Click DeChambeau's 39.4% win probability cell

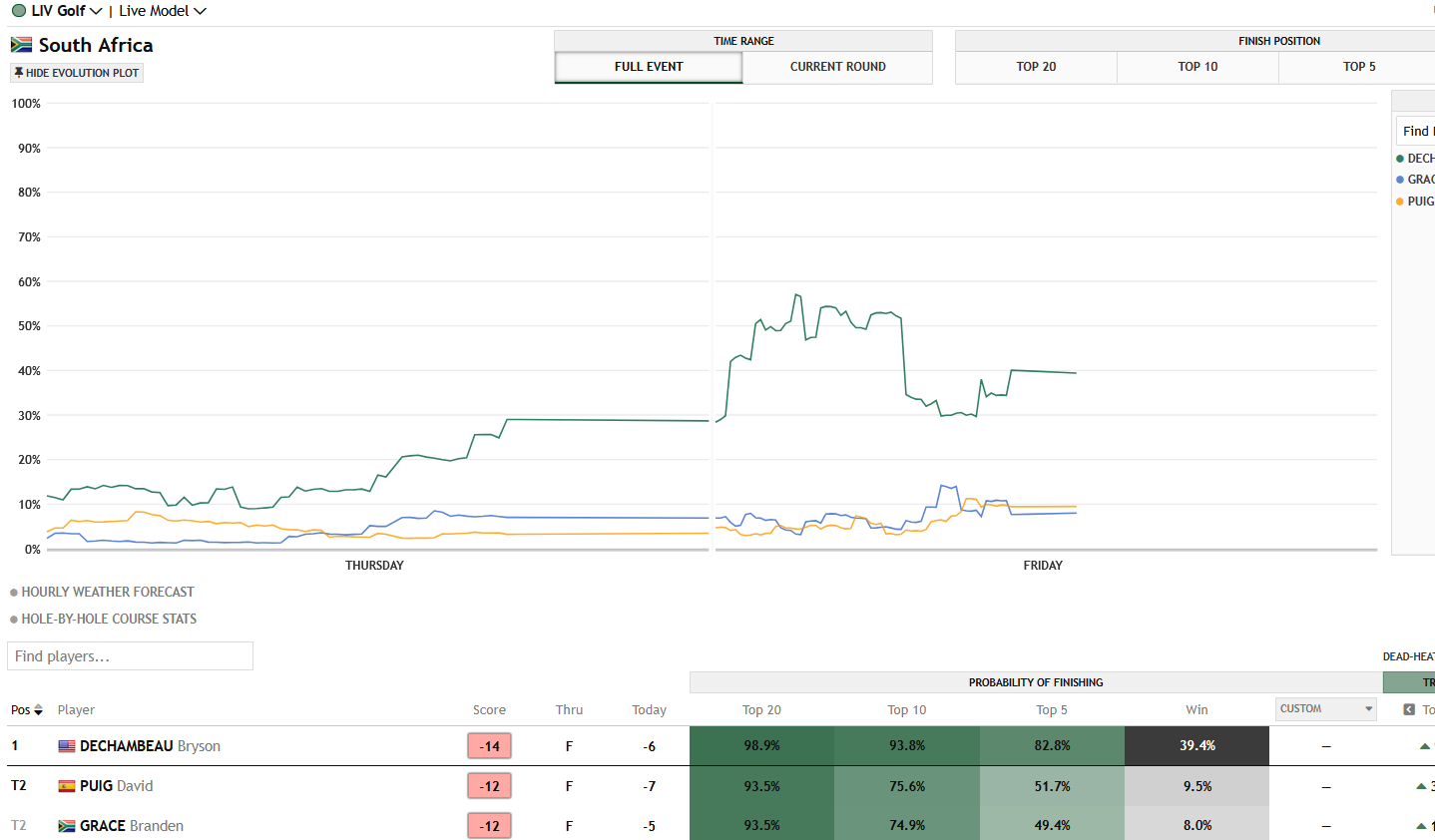coord(1196,746)
